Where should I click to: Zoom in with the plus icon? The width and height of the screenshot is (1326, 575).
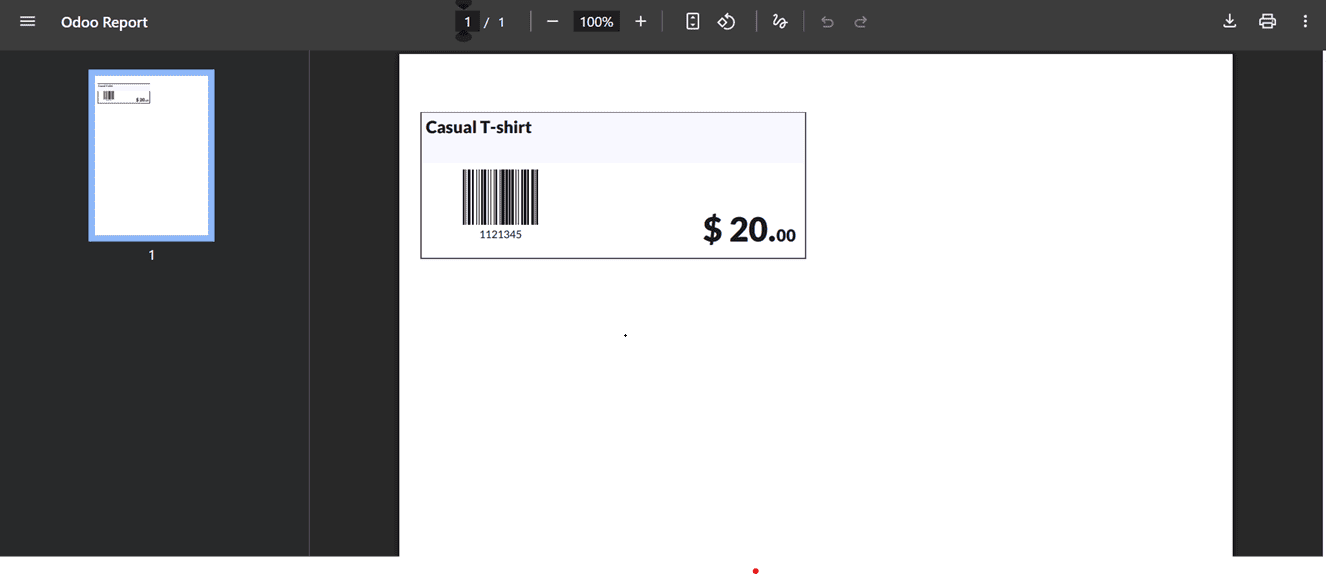pyautogui.click(x=641, y=22)
